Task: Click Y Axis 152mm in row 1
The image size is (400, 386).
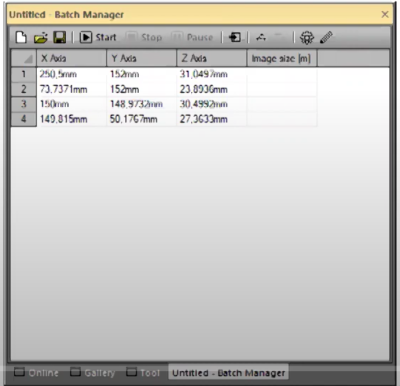Action: tap(141, 74)
